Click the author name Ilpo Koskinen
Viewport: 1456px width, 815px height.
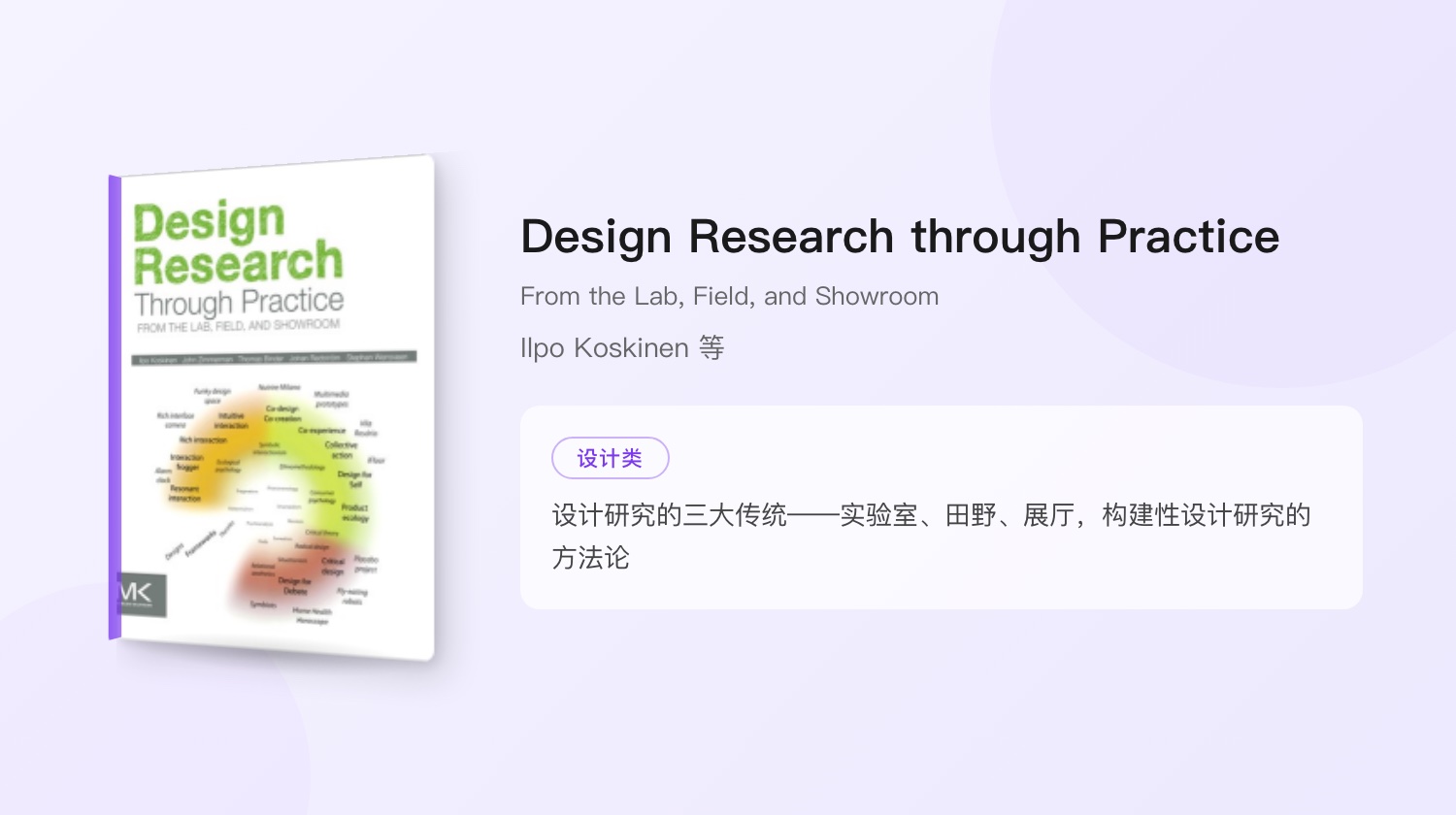point(605,347)
